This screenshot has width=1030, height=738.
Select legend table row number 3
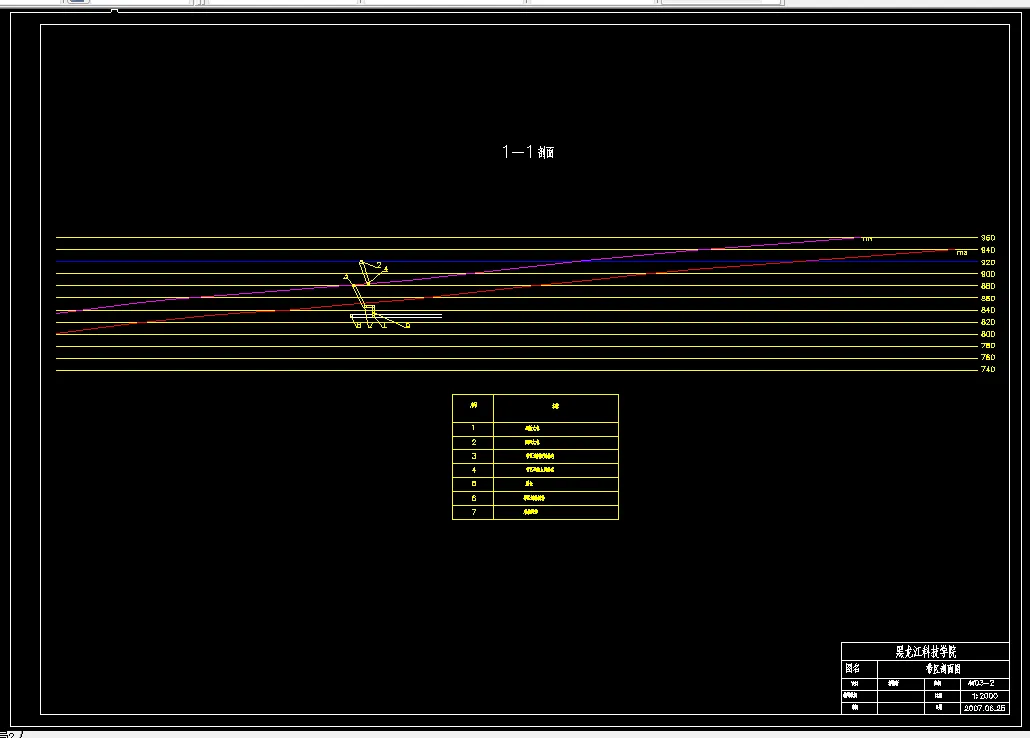[x=535, y=456]
